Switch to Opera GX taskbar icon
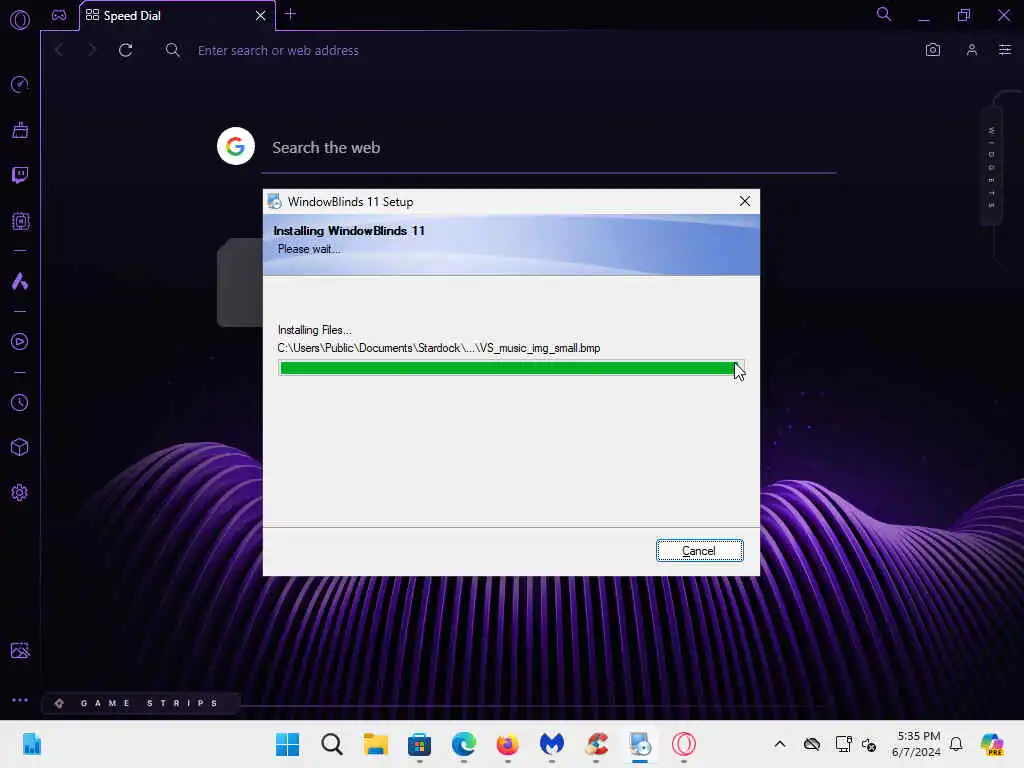Screen dimensions: 1024x768 (x=684, y=744)
